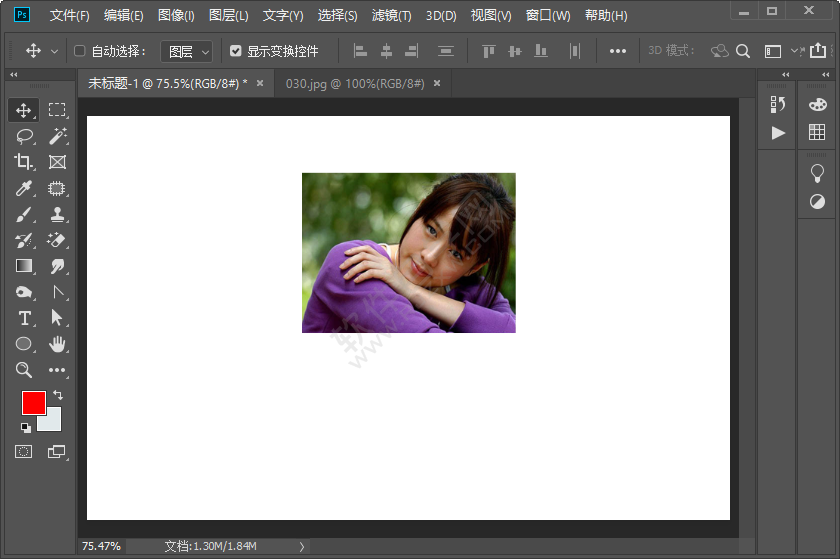
Task: Toggle Quick Mask mode button
Action: pyautogui.click(x=24, y=451)
